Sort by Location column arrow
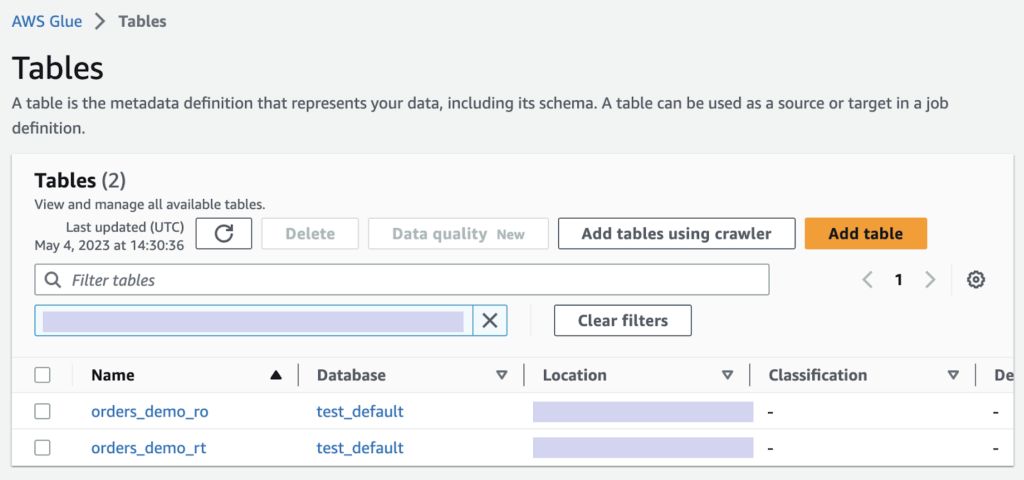 coord(728,375)
